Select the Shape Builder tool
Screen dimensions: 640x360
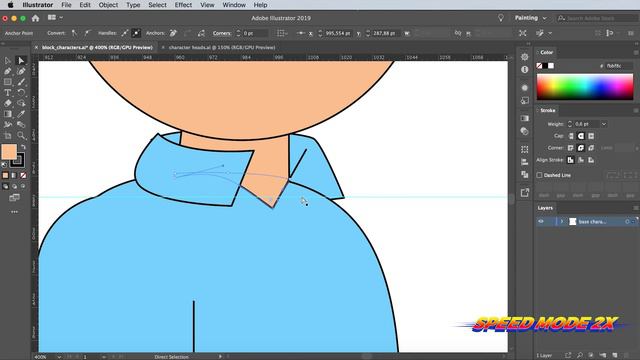(21, 103)
